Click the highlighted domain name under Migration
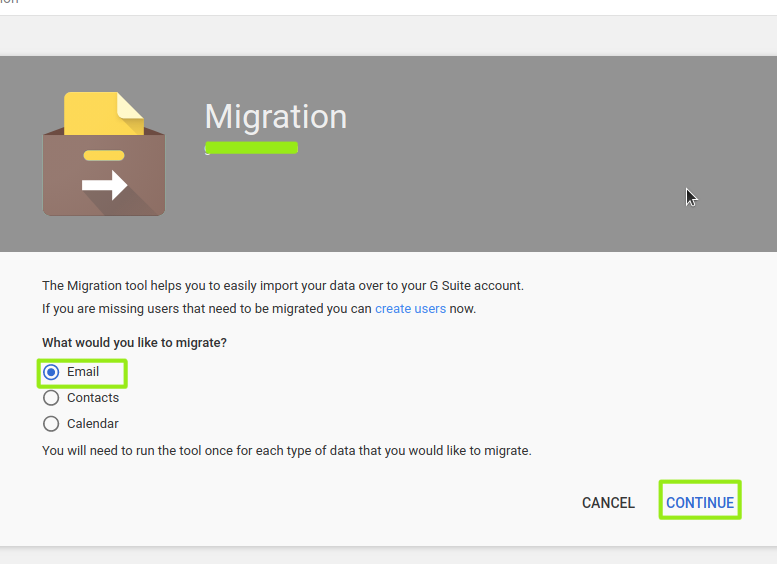This screenshot has width=777, height=564. coord(251,148)
